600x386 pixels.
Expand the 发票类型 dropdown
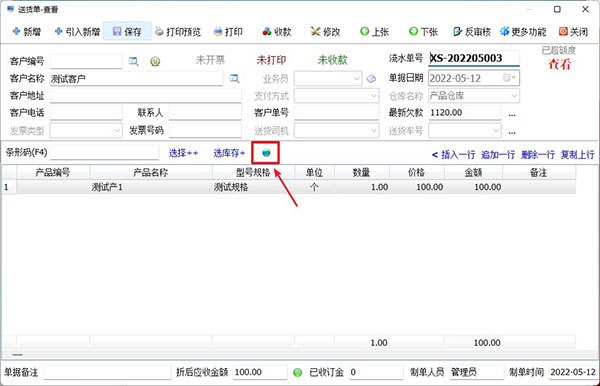point(117,131)
